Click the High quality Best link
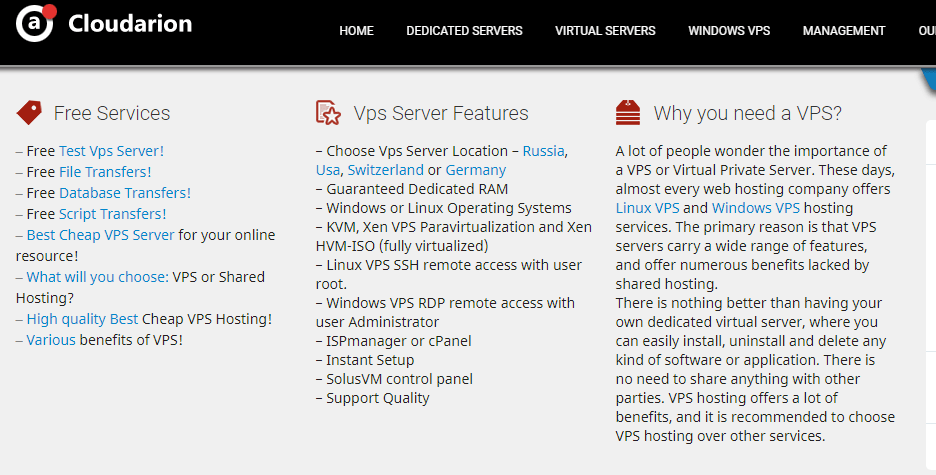 [82, 319]
